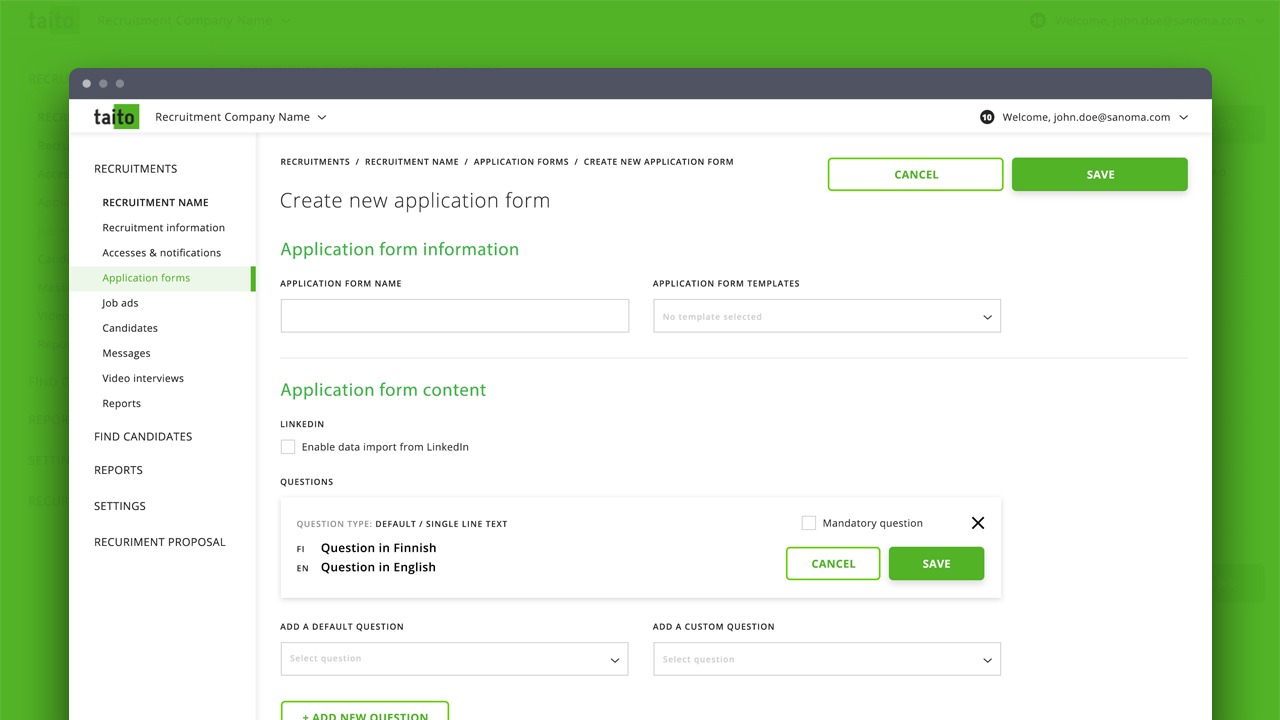
Task: Click the taito logo
Action: (x=116, y=117)
